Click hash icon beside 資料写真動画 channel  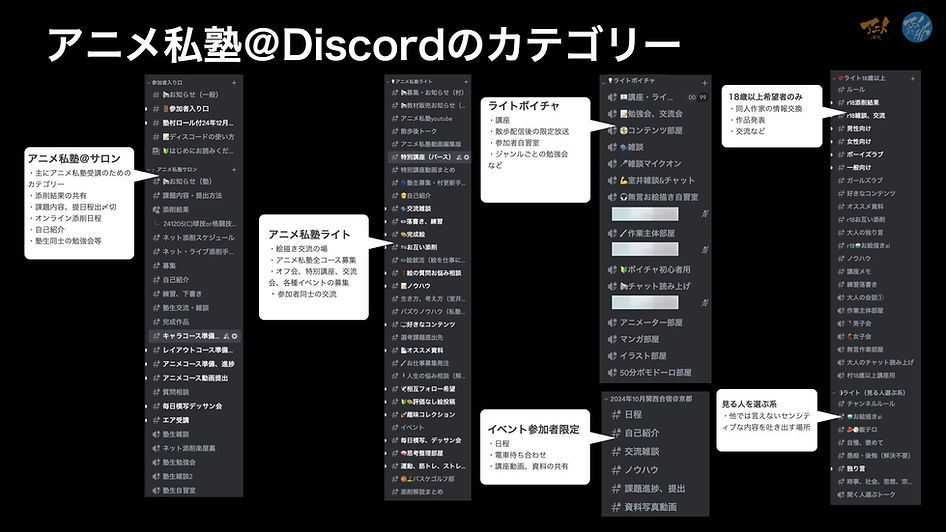(x=616, y=507)
